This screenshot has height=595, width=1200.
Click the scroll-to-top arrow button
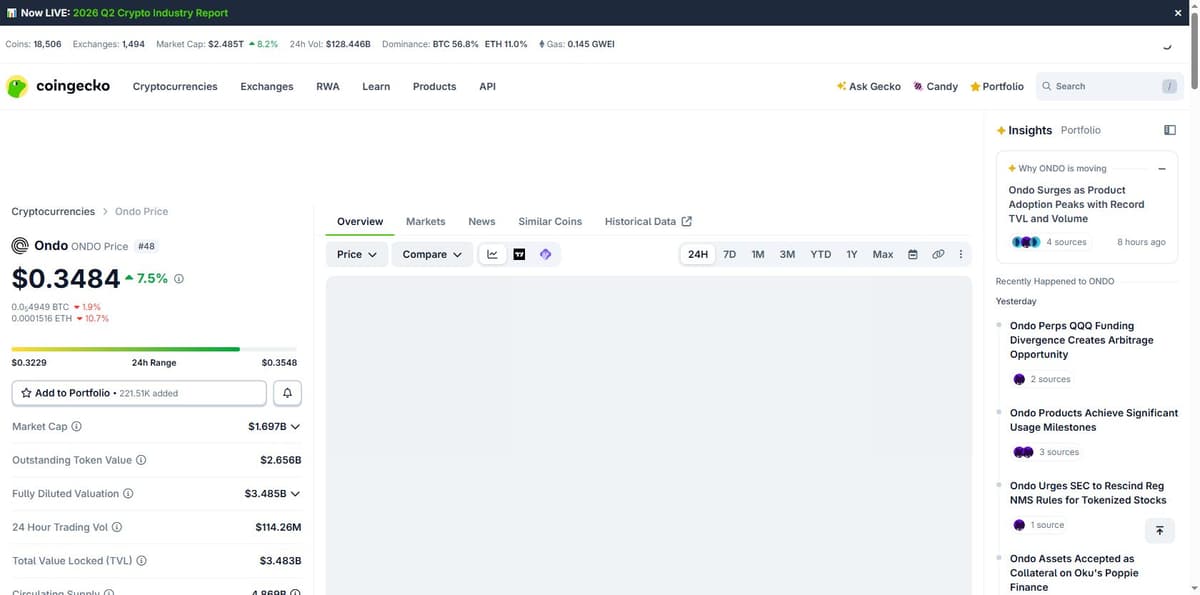(1159, 531)
